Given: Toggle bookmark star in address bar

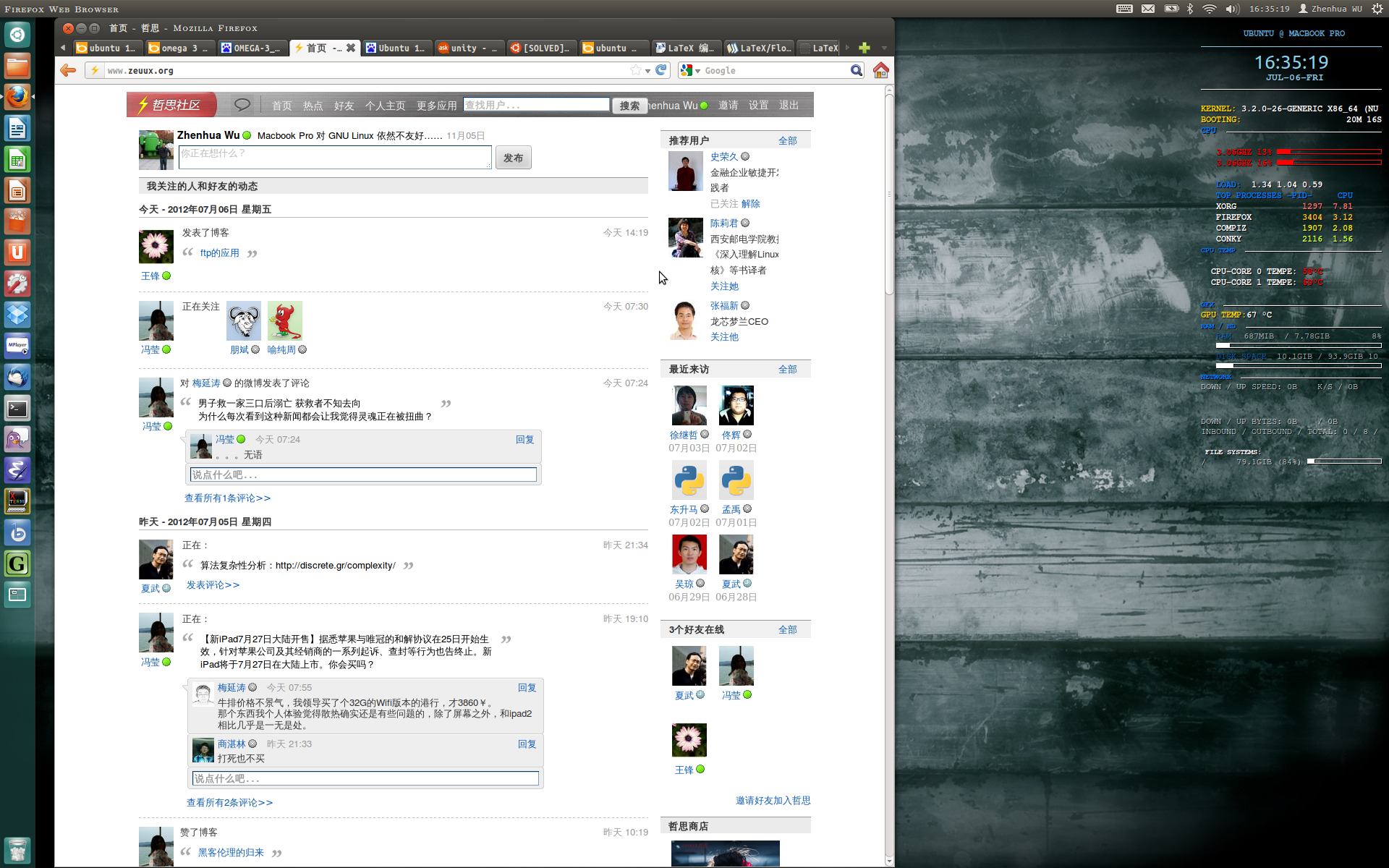Looking at the screenshot, I should point(635,70).
